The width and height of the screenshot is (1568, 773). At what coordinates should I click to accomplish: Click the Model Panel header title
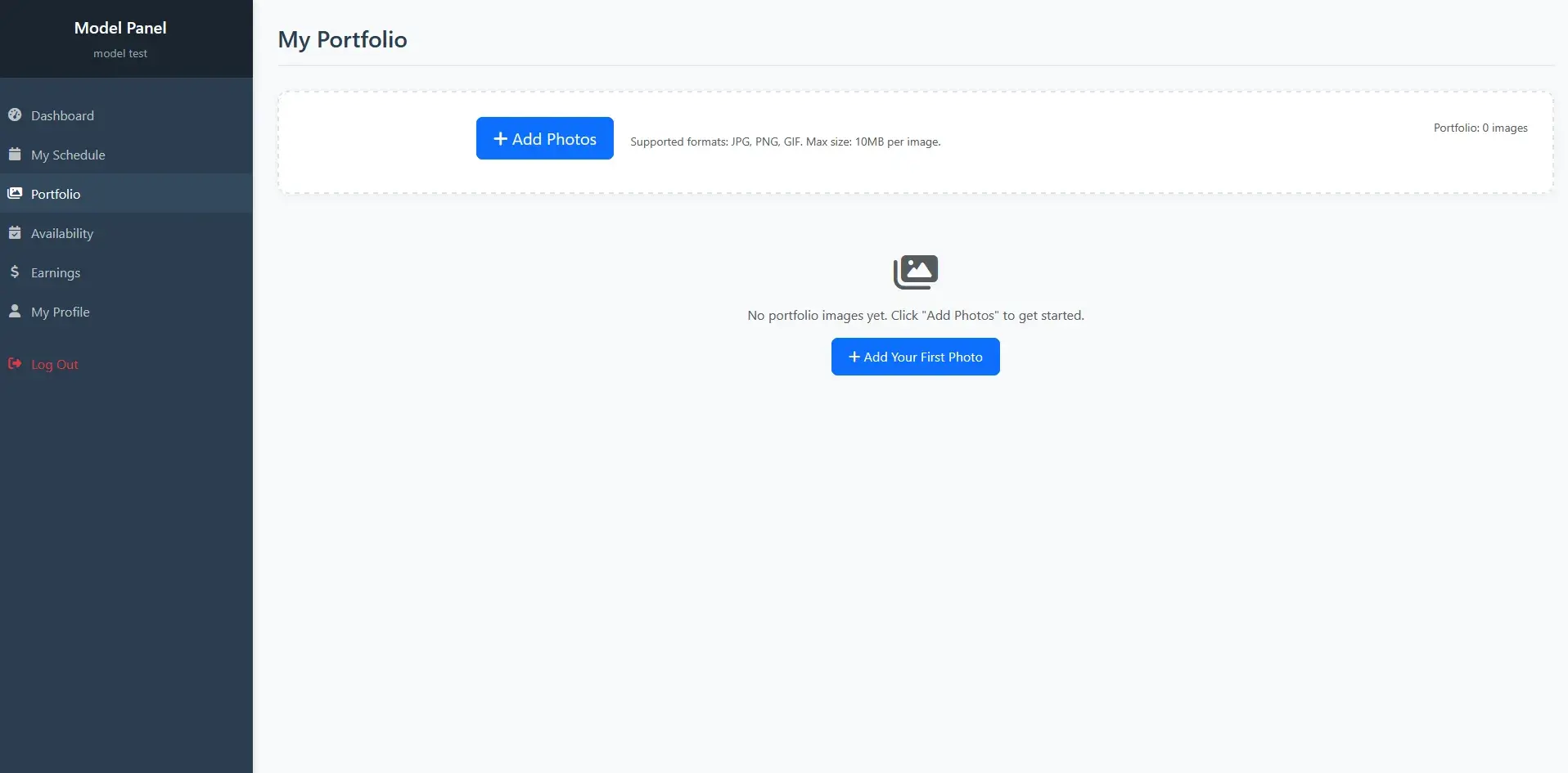[120, 28]
